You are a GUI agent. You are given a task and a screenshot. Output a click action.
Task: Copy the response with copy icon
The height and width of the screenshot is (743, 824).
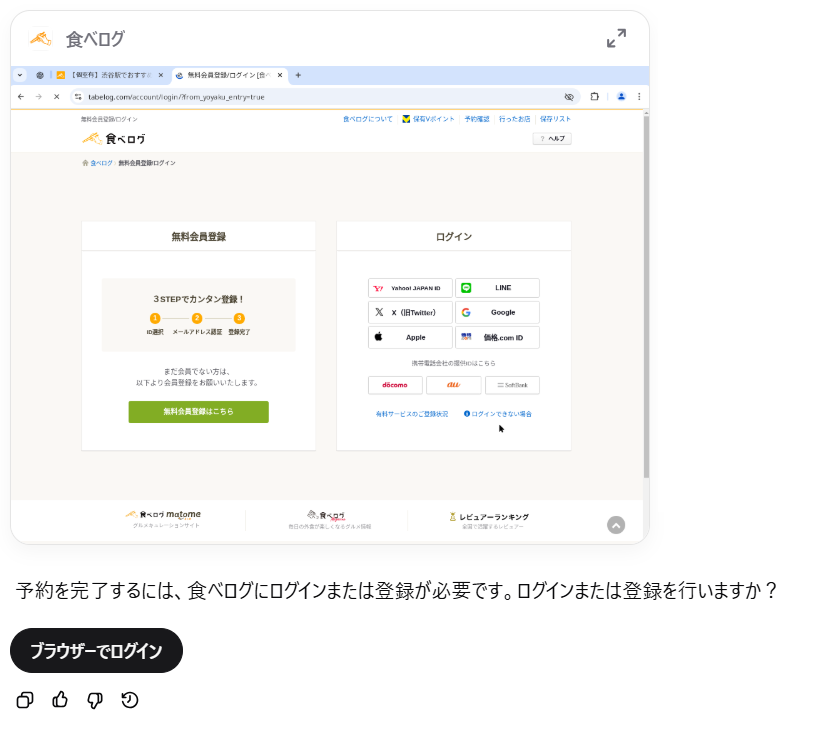pyautogui.click(x=25, y=700)
